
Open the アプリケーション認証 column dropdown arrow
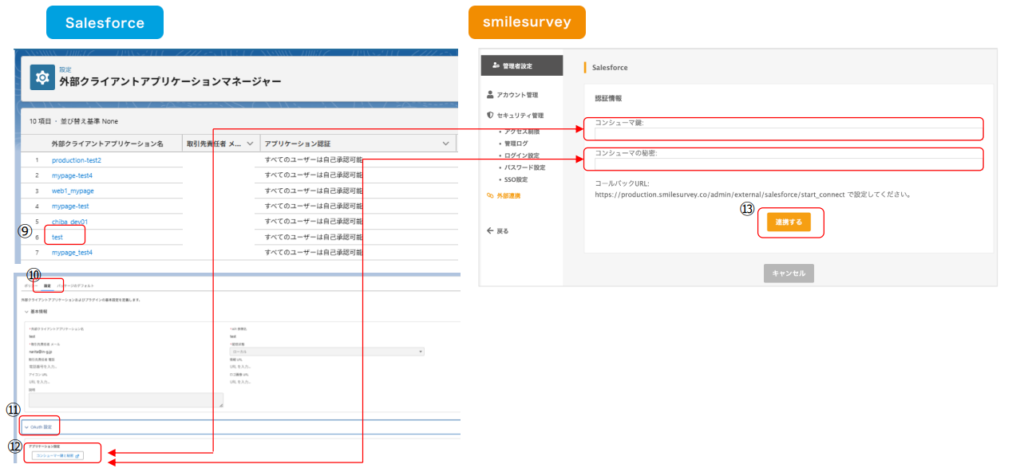pos(446,143)
